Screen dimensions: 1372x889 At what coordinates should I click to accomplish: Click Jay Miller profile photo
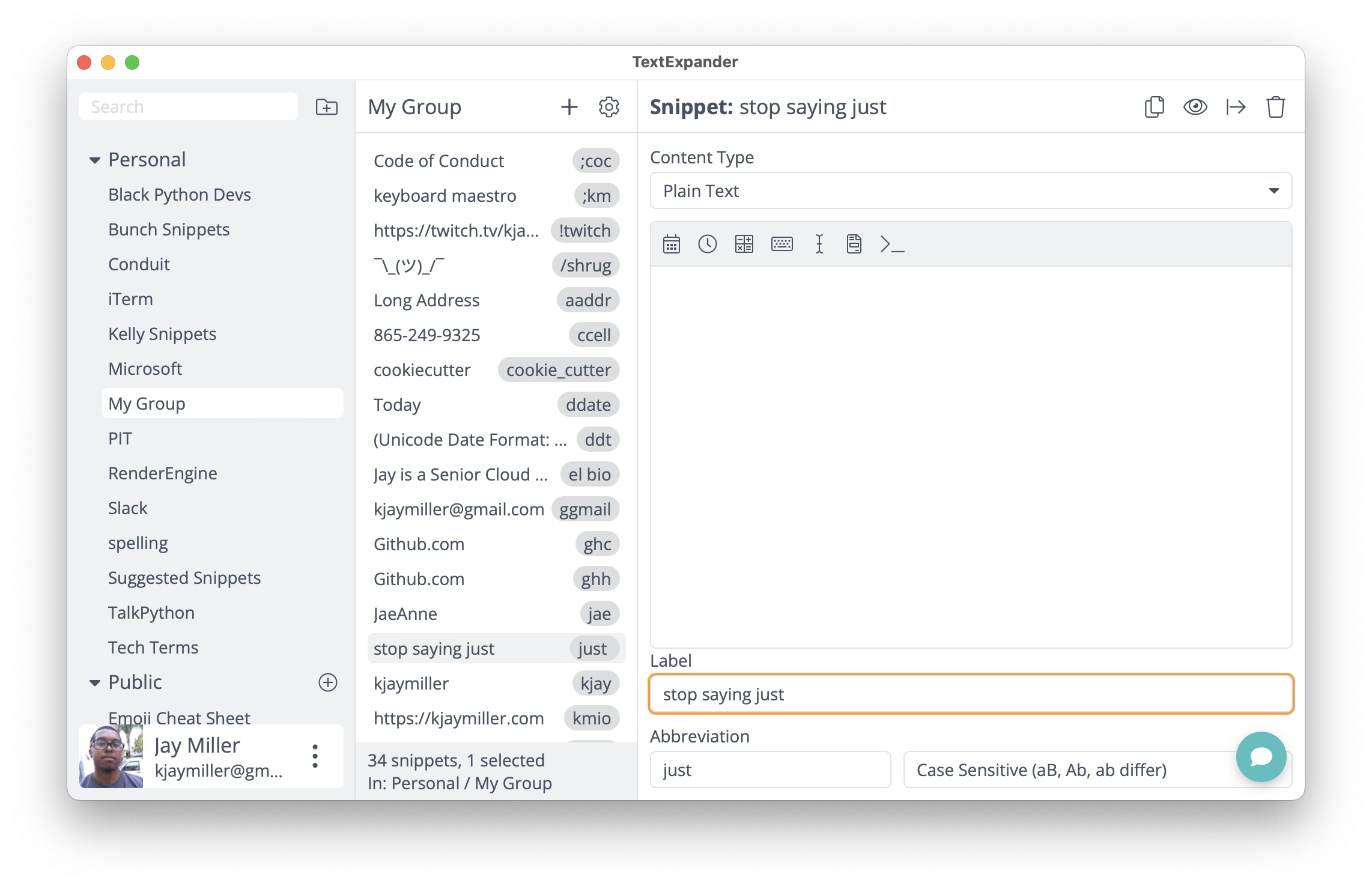(112, 756)
